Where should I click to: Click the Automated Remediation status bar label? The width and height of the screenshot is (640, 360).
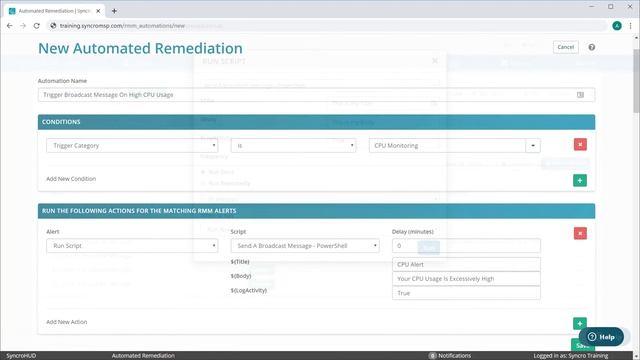pyautogui.click(x=143, y=356)
